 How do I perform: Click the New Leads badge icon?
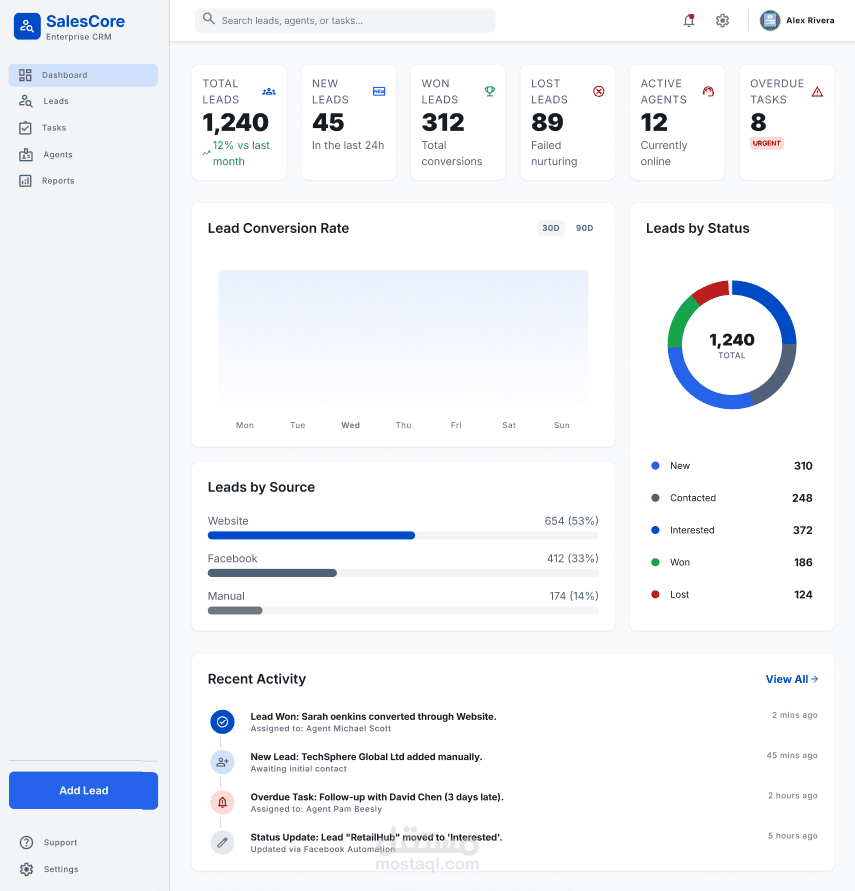tap(379, 91)
